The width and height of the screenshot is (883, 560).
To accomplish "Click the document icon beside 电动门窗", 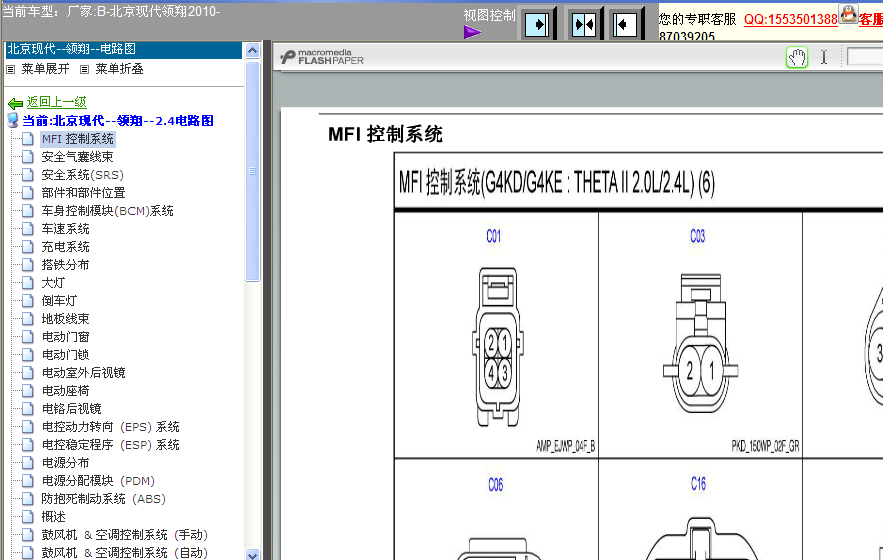I will pos(28,337).
